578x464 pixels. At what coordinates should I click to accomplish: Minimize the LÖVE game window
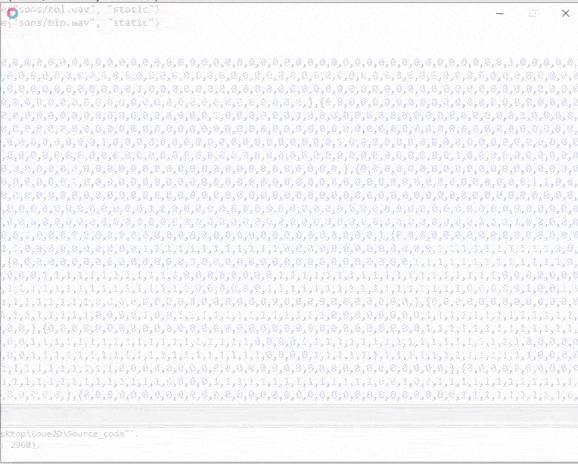pos(500,13)
